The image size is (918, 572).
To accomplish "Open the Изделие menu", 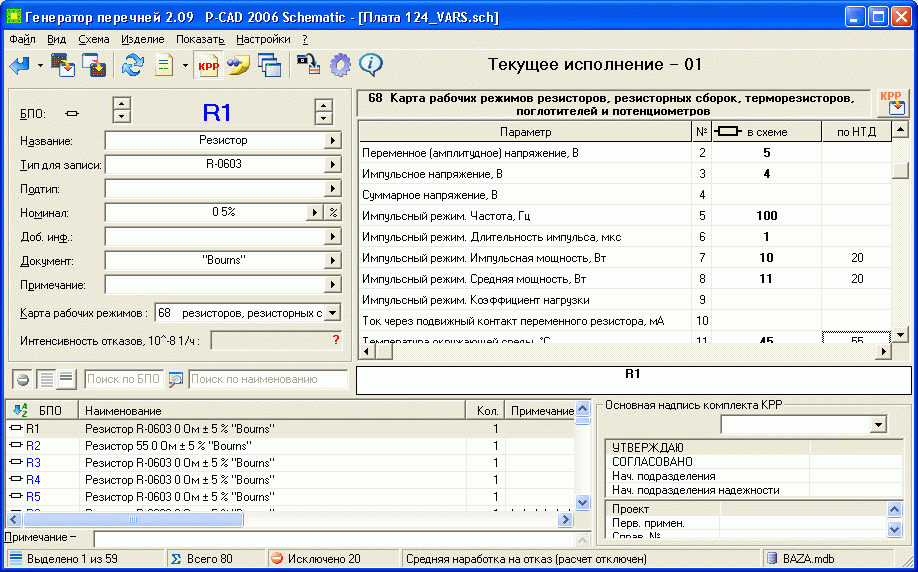I will tap(143, 39).
